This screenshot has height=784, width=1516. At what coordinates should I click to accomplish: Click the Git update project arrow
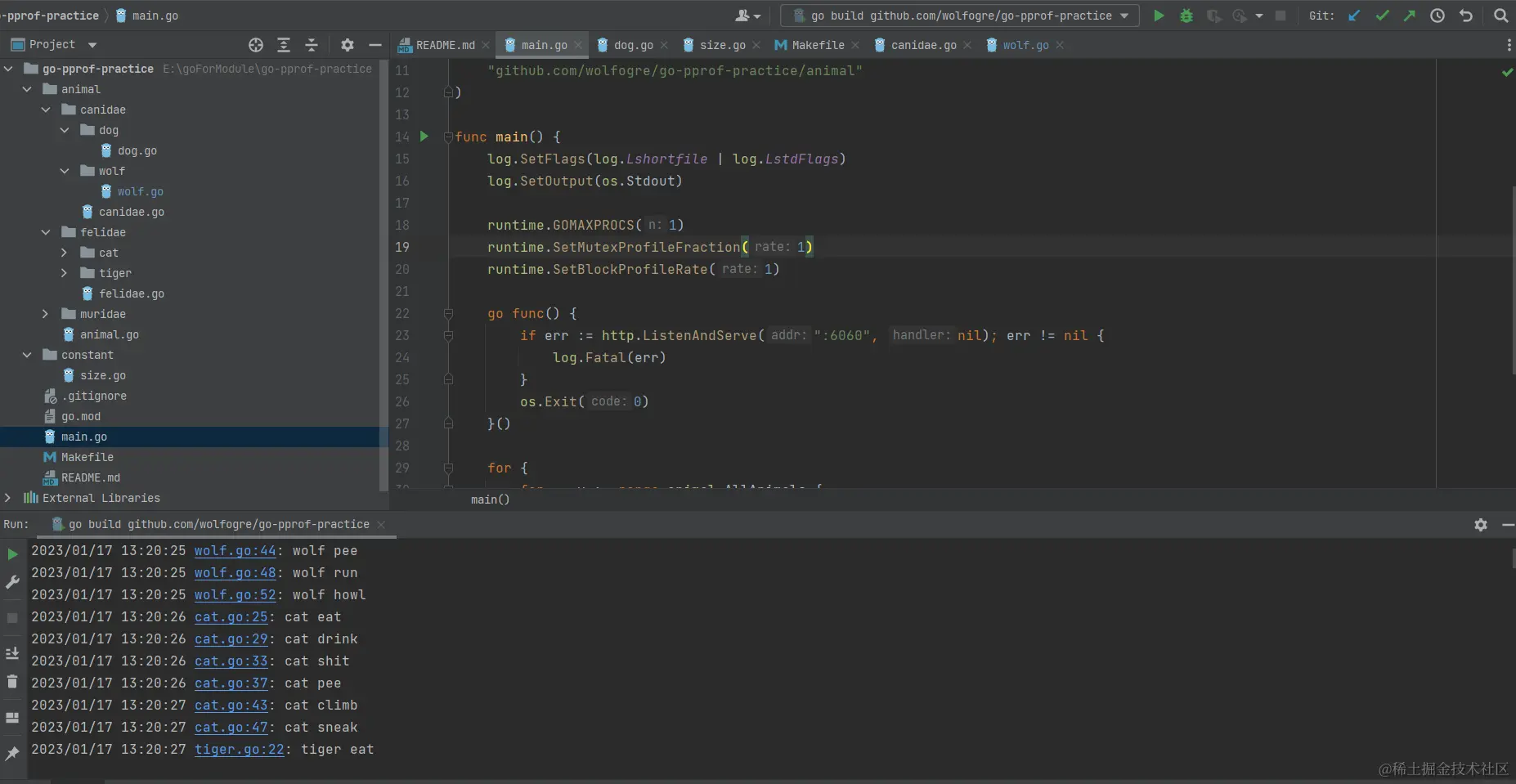[1354, 16]
